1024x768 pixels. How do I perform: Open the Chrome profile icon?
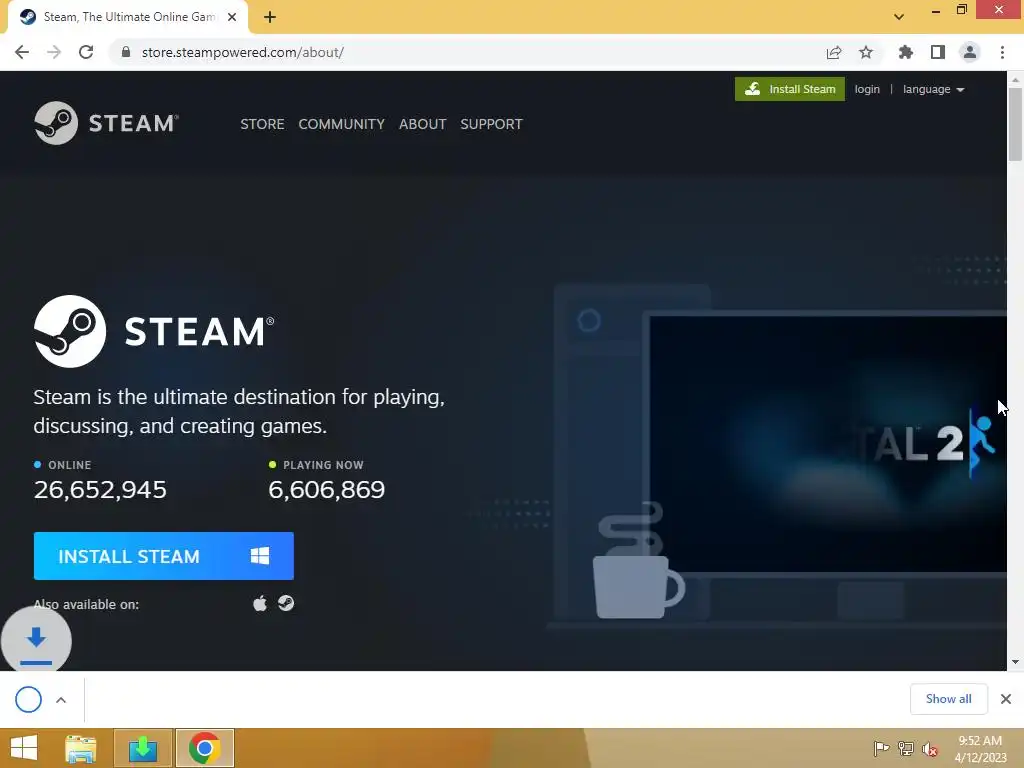pyautogui.click(x=970, y=52)
